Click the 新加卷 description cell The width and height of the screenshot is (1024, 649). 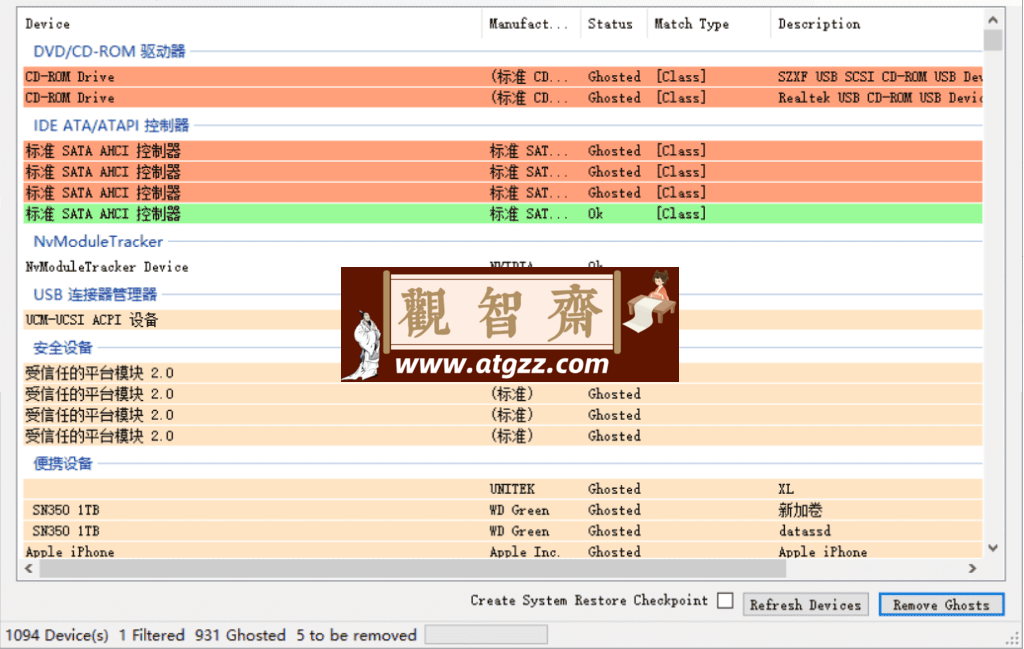point(800,510)
